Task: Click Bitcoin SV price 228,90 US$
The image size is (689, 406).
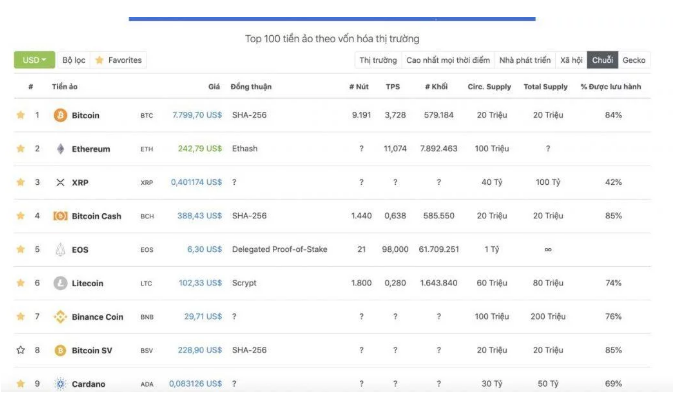Action: pos(200,350)
